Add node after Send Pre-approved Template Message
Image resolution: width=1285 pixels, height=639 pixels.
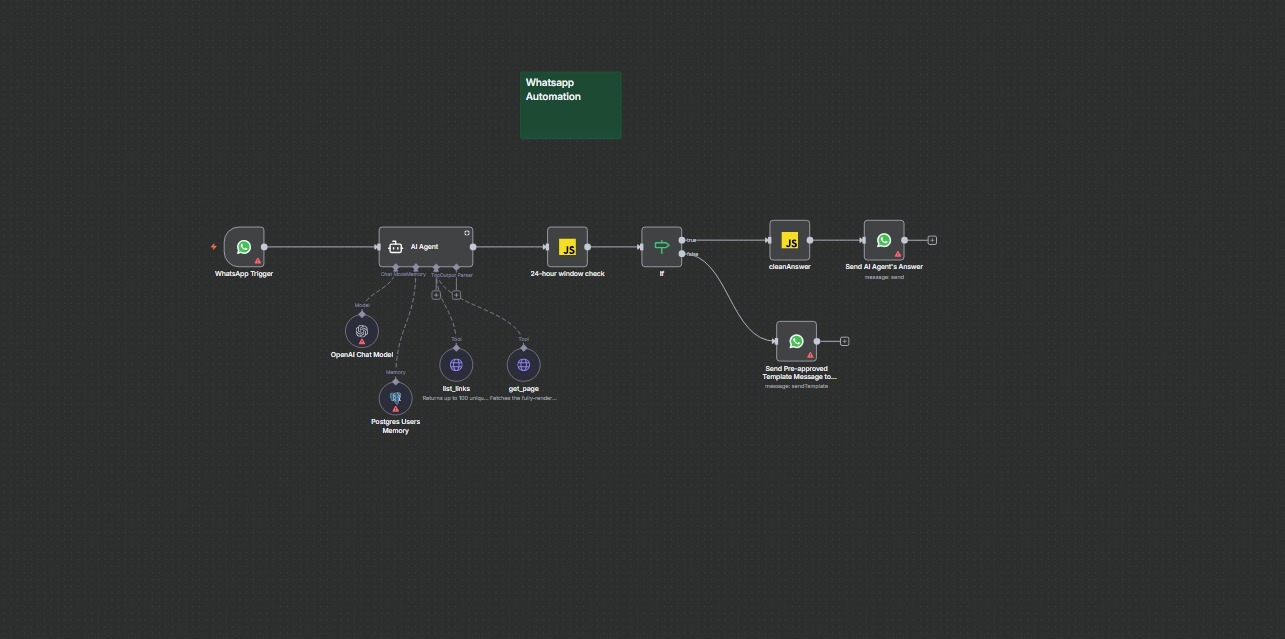click(844, 341)
